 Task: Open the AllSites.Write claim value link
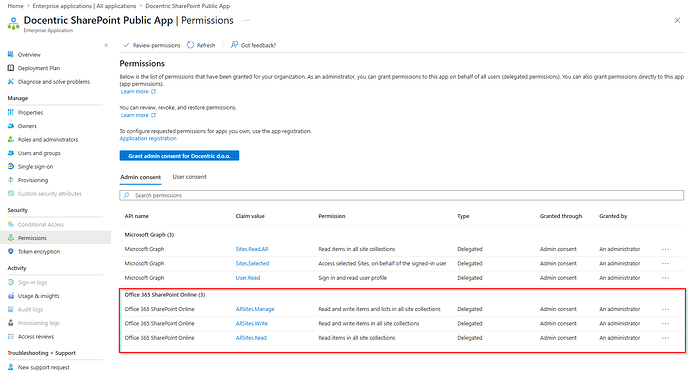(x=252, y=323)
